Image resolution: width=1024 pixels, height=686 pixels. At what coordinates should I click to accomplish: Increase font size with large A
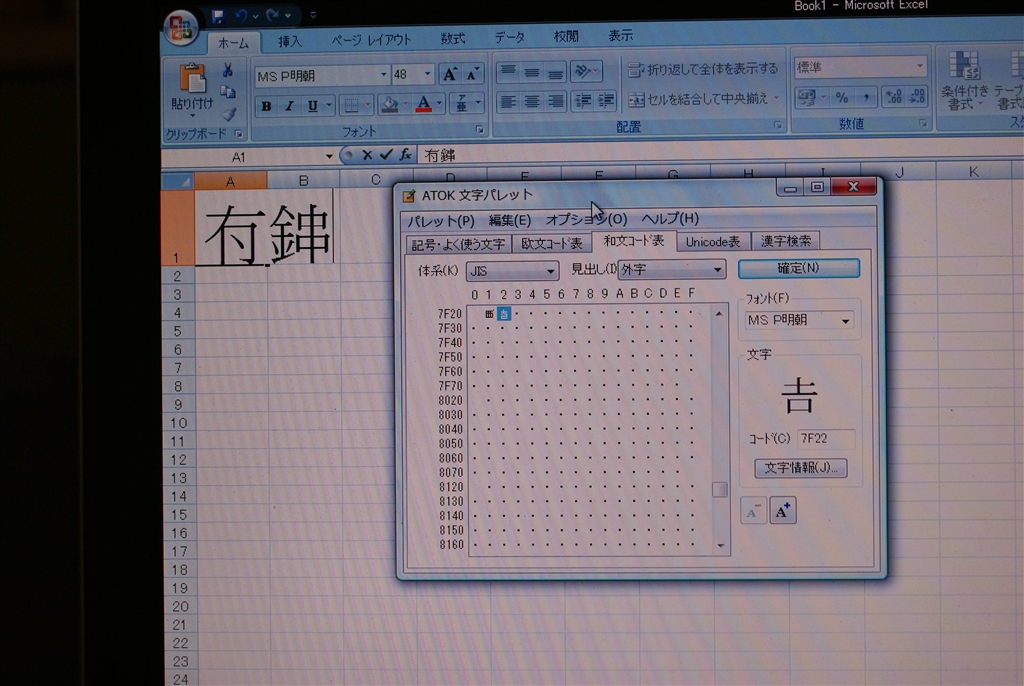pyautogui.click(x=450, y=74)
